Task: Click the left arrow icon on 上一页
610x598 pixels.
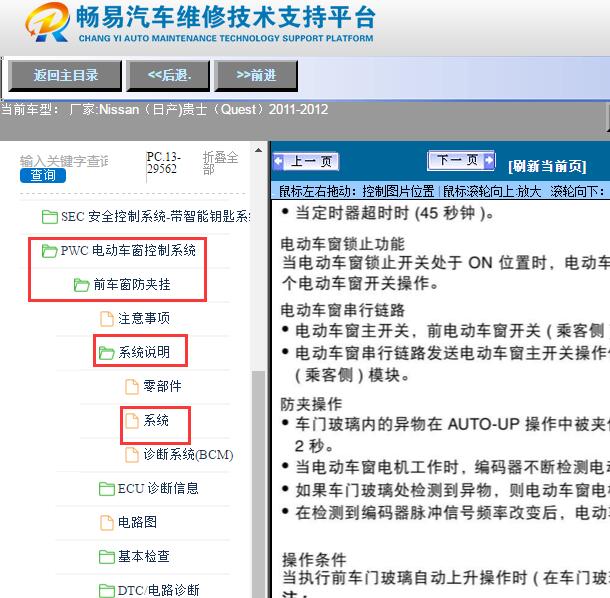Action: (279, 161)
